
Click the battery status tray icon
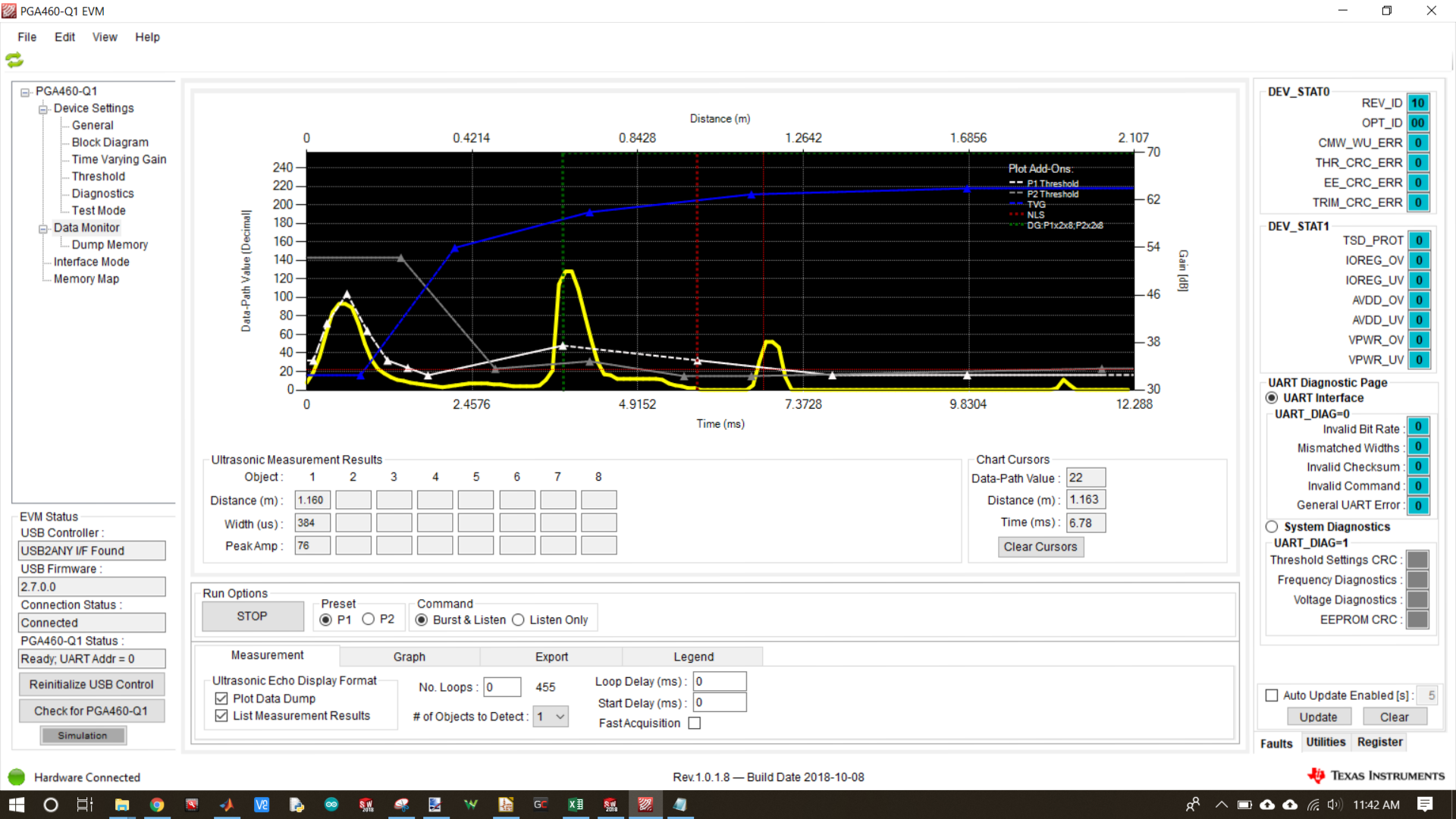point(1244,805)
